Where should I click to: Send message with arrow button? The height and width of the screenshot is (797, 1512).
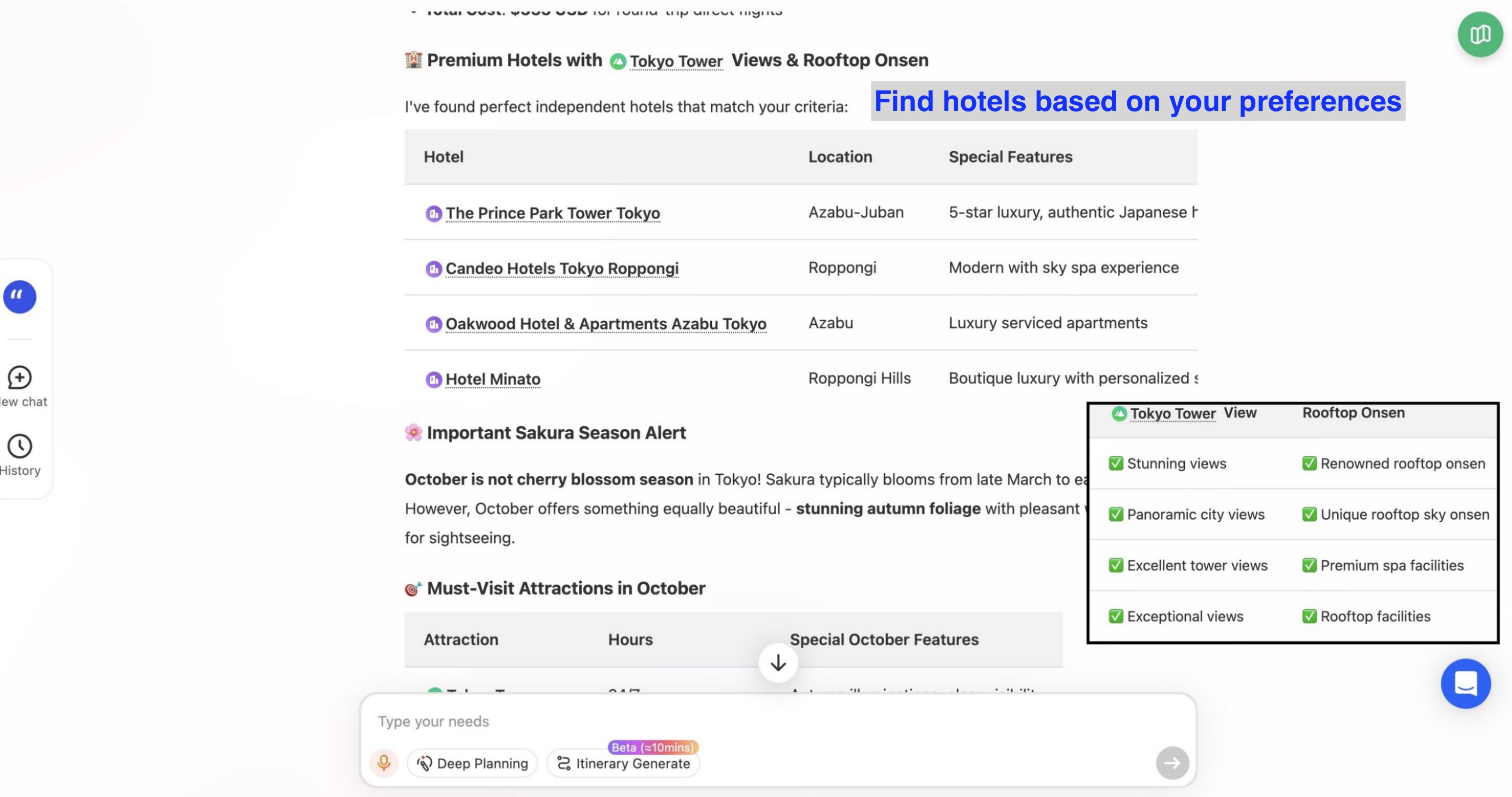[x=1172, y=763]
